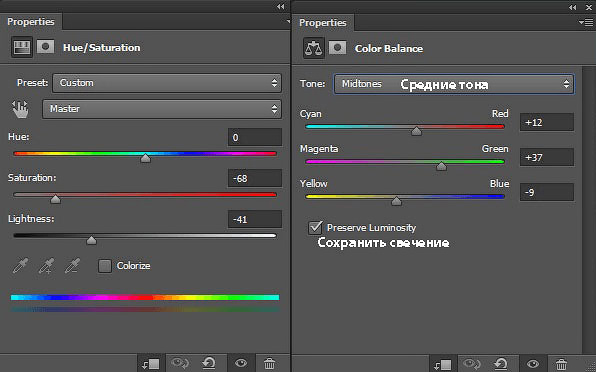596x372 pixels.
Task: Close the Color Balance panel
Action: [x=589, y=7]
